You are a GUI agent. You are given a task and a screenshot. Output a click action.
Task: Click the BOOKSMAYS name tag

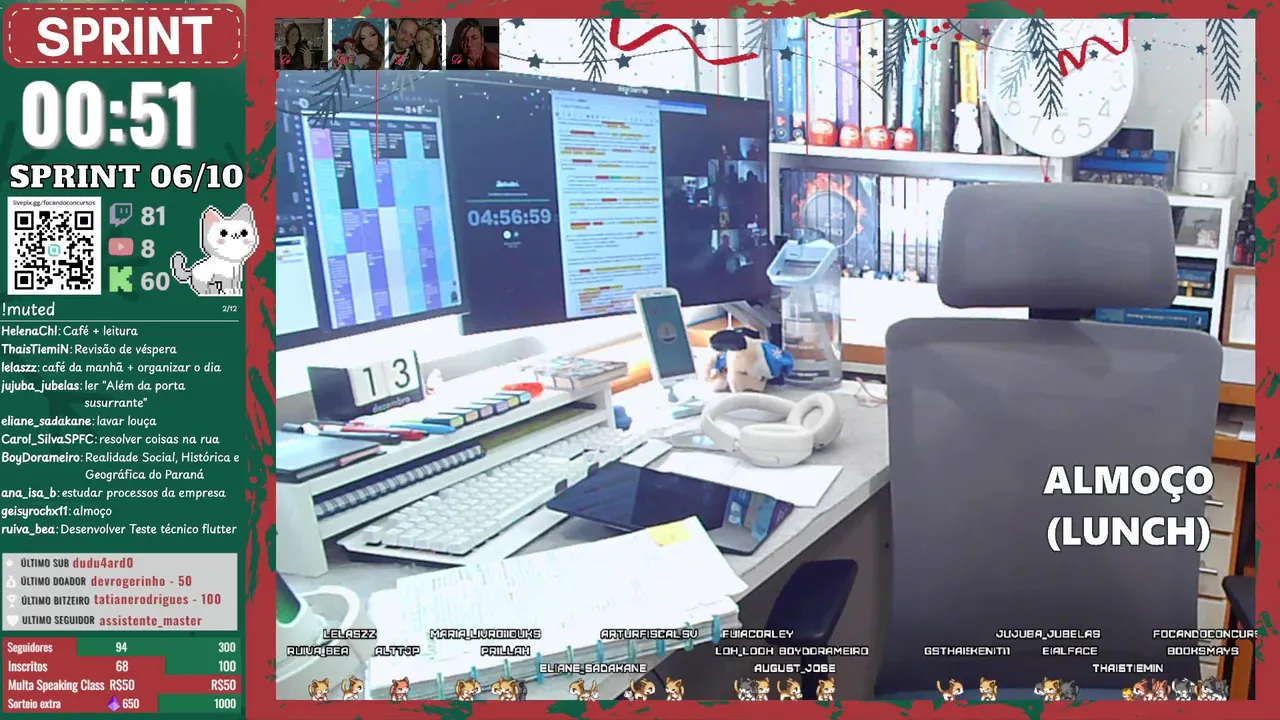click(1203, 651)
